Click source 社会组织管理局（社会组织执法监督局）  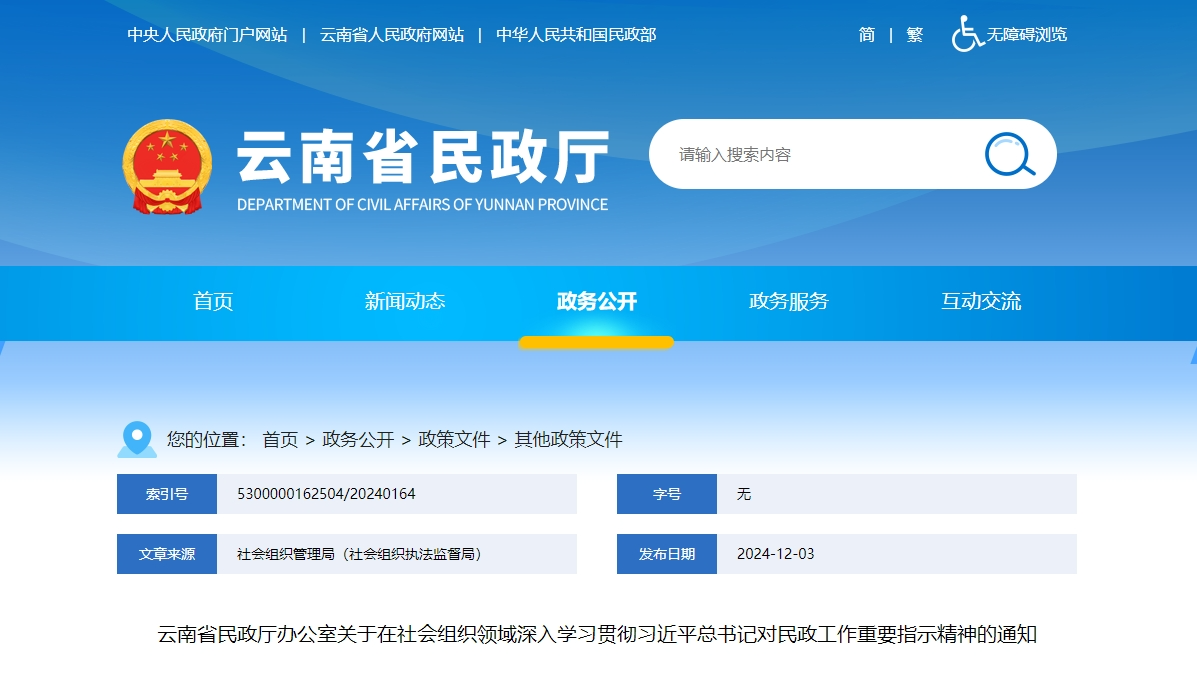[x=360, y=554]
